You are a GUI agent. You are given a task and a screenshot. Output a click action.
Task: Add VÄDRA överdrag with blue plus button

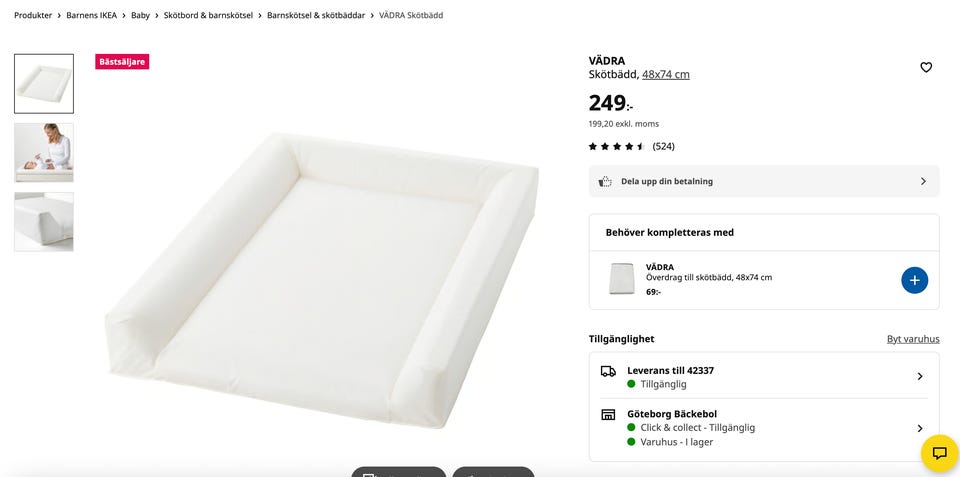tap(914, 280)
